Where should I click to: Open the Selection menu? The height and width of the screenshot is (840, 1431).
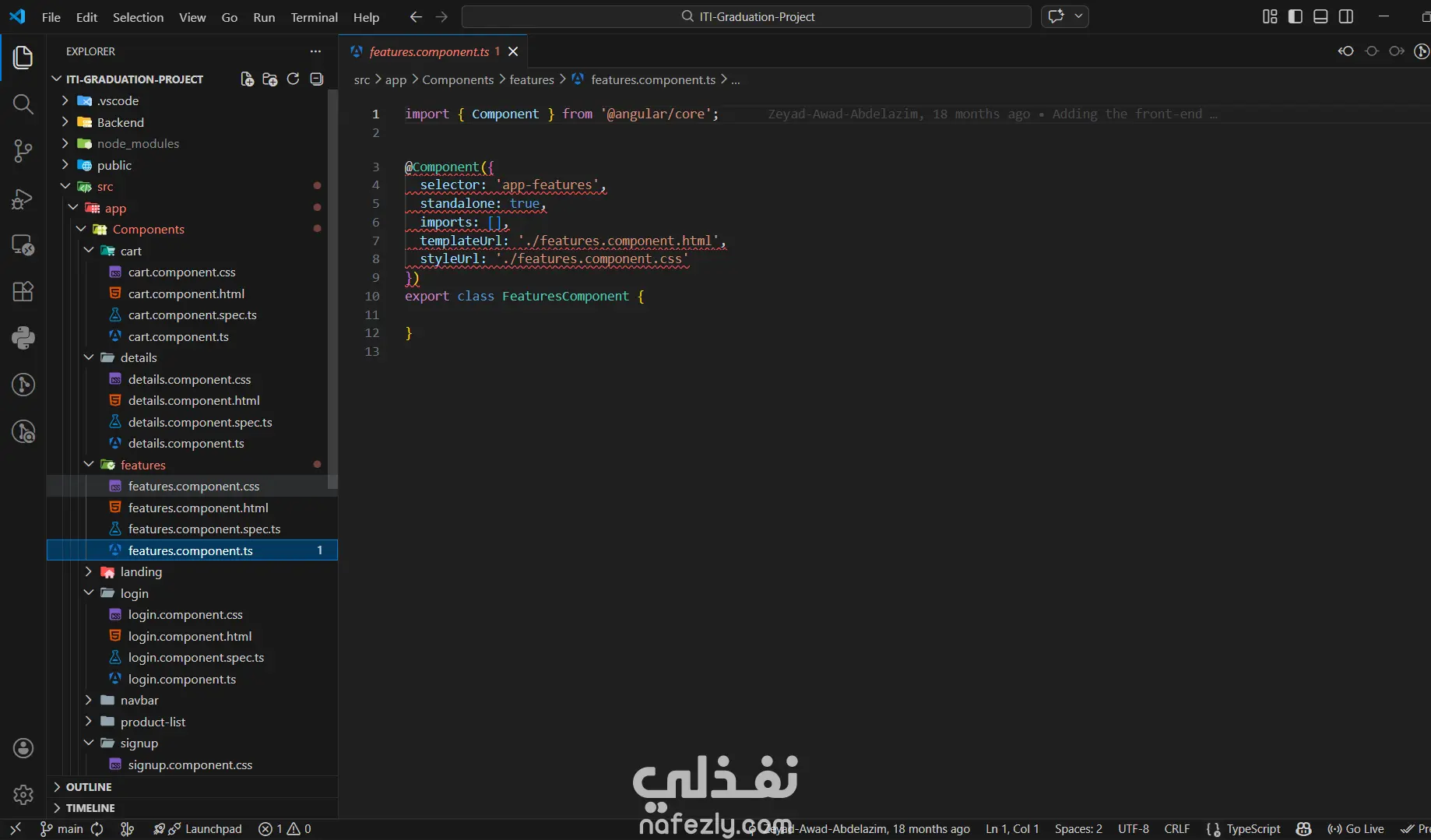(x=138, y=17)
